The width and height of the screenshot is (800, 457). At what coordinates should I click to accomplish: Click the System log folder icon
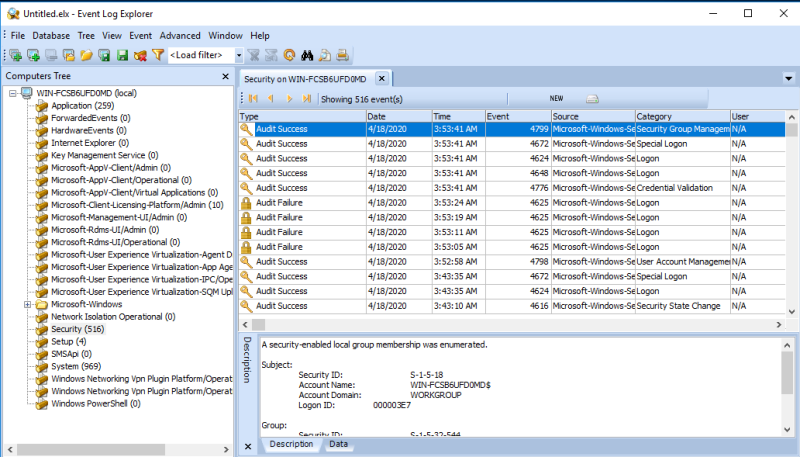click(x=42, y=366)
